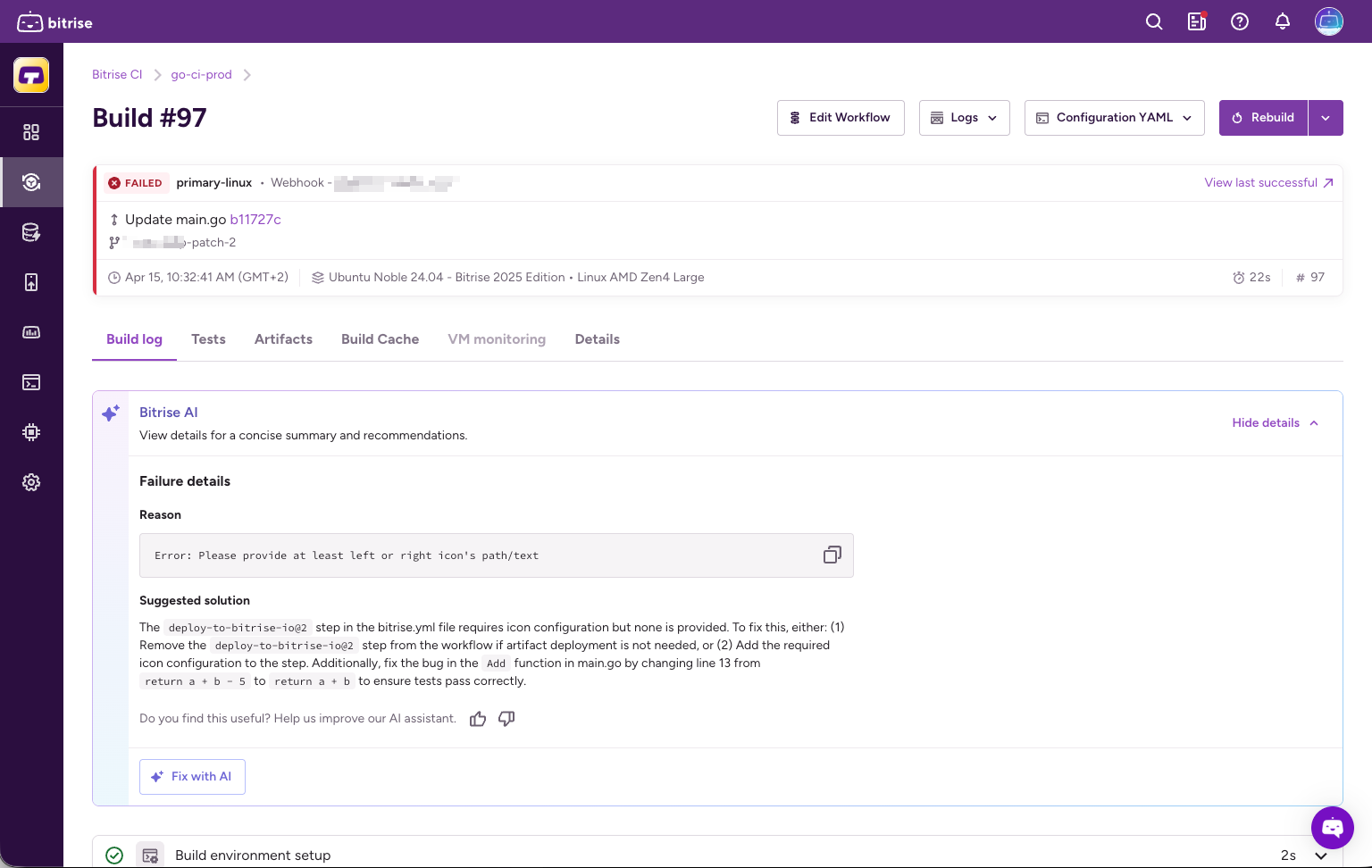Switch to the Build log tab

click(134, 339)
